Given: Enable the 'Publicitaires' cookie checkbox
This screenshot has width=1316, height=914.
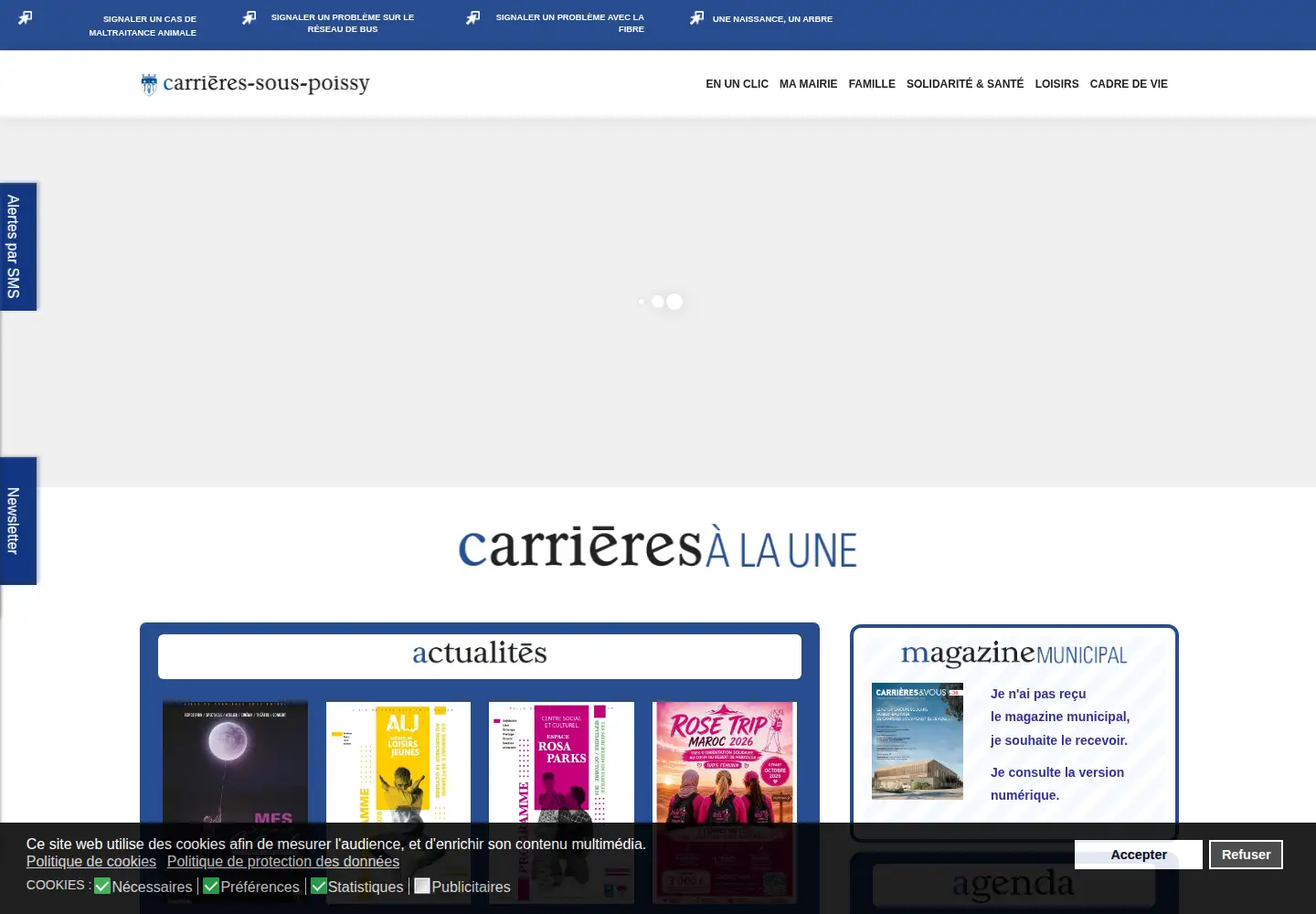Looking at the screenshot, I should click(422, 886).
